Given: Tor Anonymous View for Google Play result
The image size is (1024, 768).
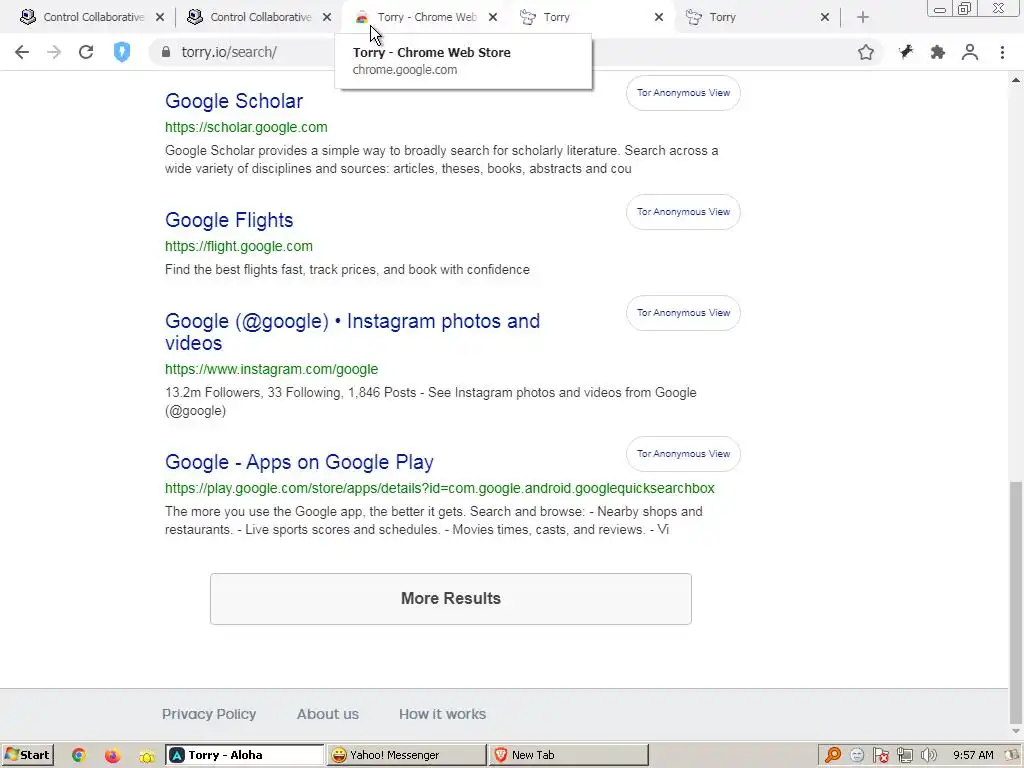Looking at the screenshot, I should point(683,454).
